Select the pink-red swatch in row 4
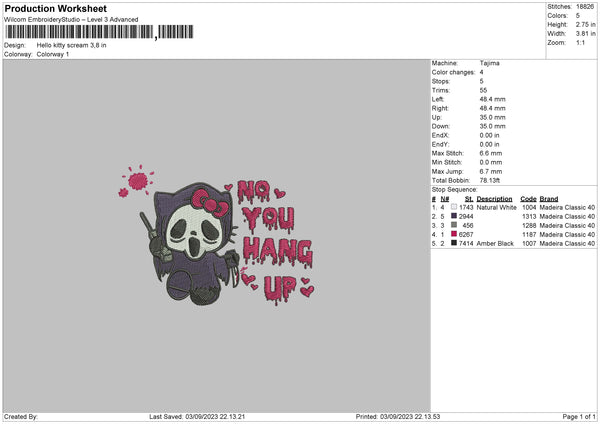Viewport: 600px width, 424px height. [453, 234]
